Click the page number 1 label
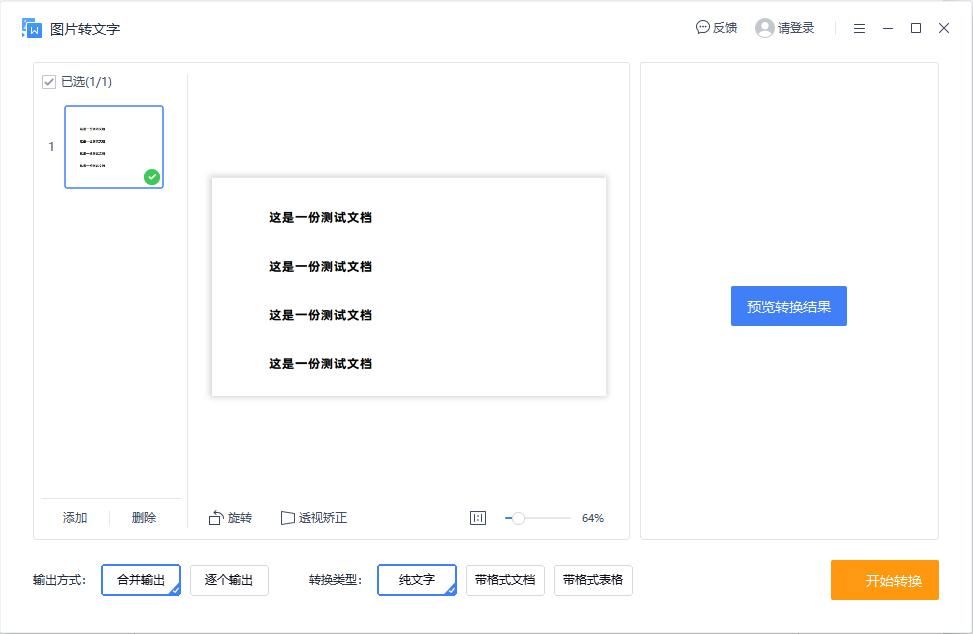The height and width of the screenshot is (634, 973). (x=51, y=147)
